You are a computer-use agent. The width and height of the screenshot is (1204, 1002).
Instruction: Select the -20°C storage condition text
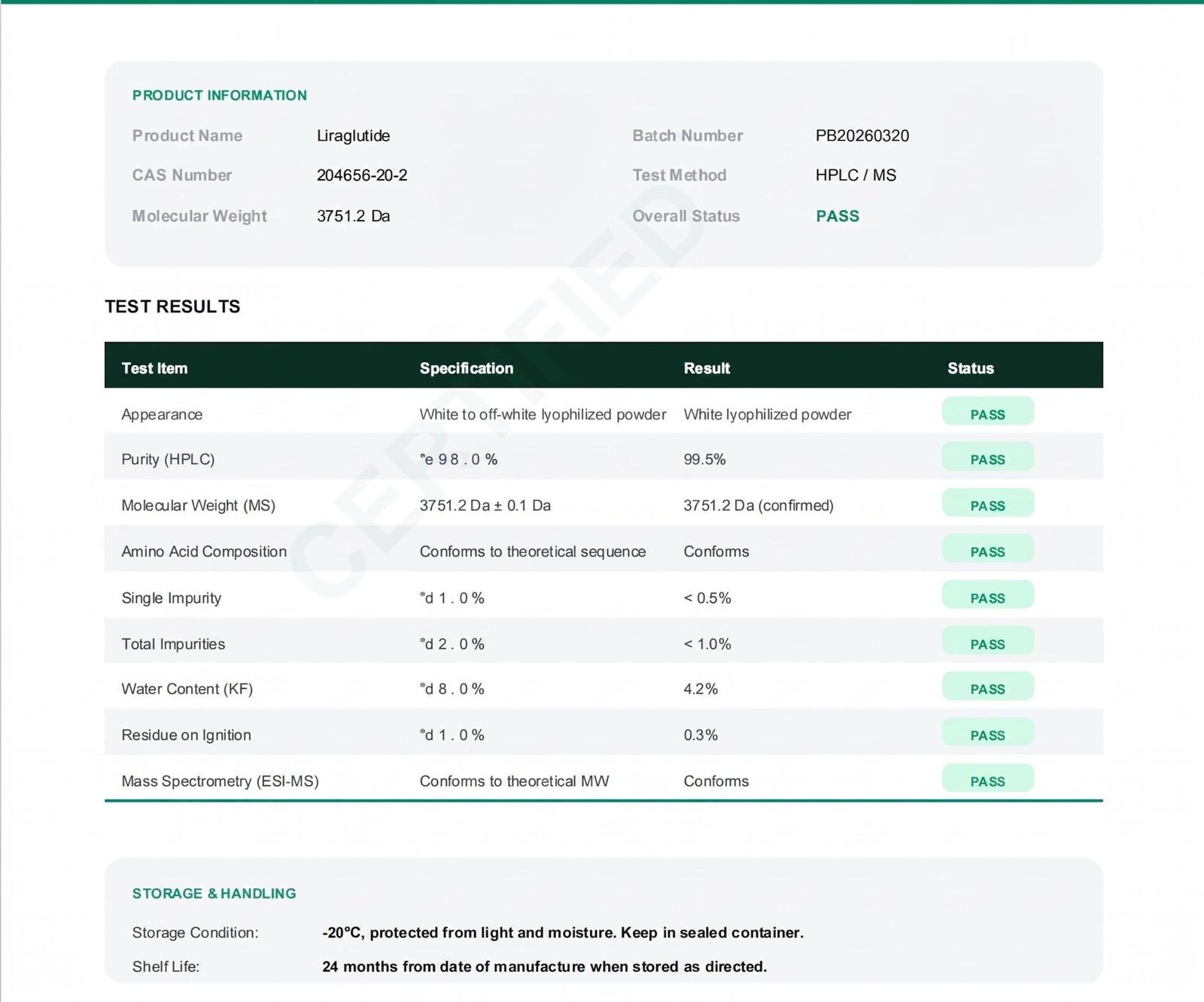point(563,933)
